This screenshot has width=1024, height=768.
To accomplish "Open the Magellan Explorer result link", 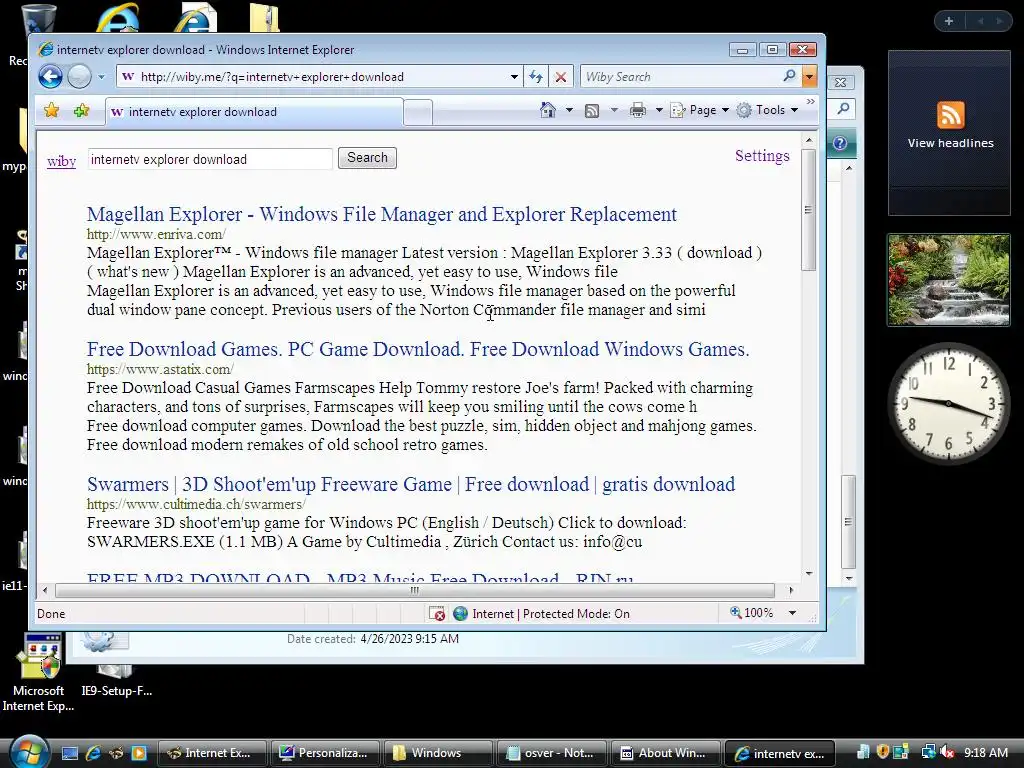I will tap(381, 214).
